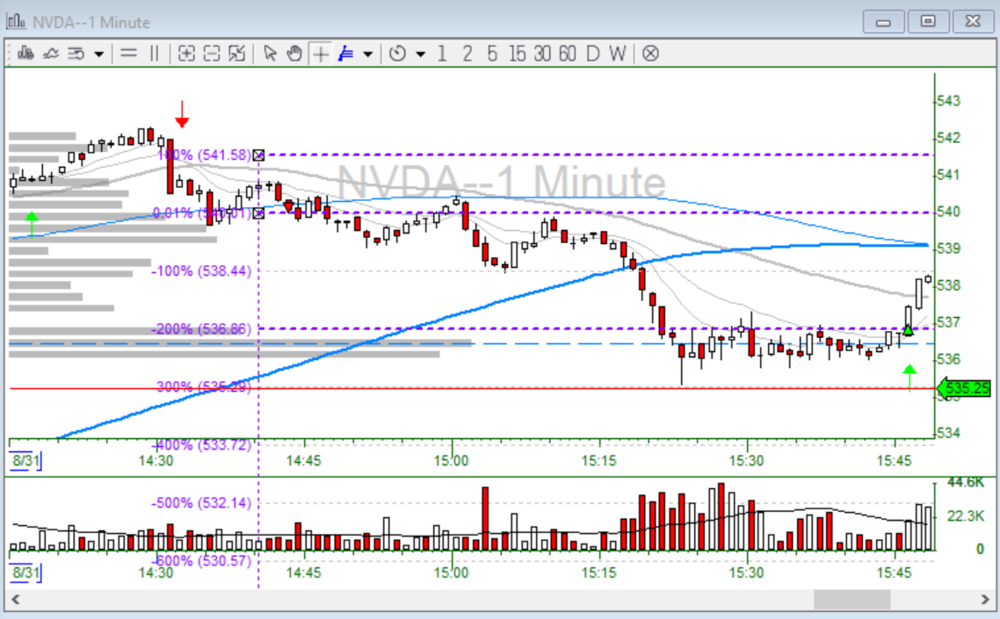This screenshot has width=1000, height=619.
Task: Select the hand pan tool
Action: [x=294, y=54]
